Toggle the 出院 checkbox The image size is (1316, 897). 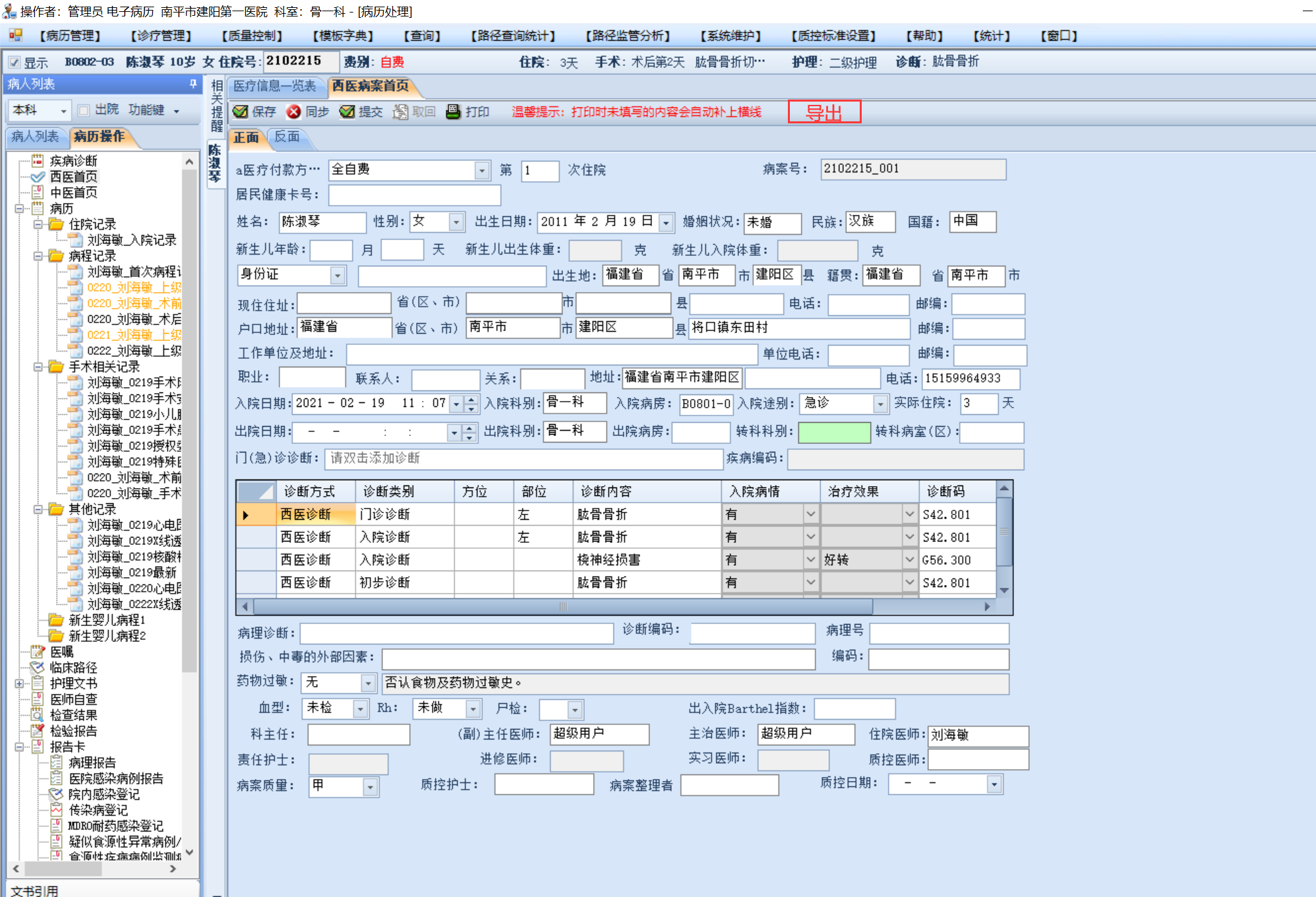[x=84, y=110]
